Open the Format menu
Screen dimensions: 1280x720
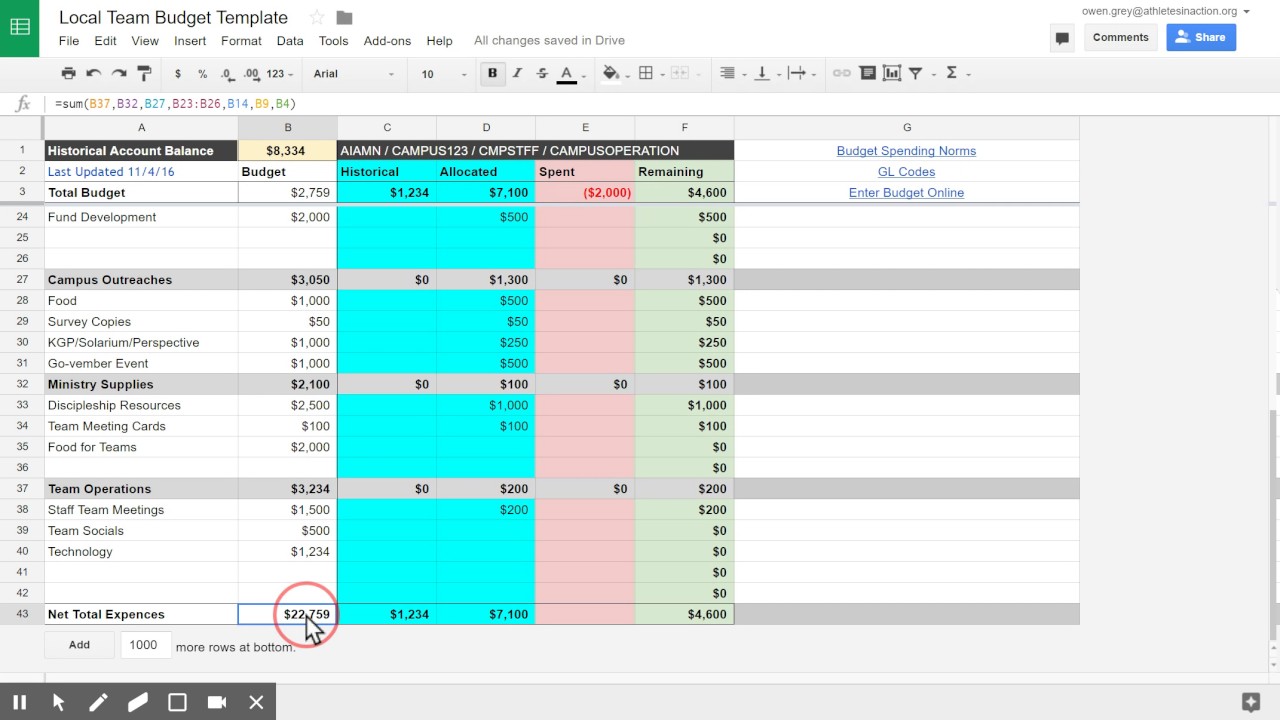[x=241, y=41]
